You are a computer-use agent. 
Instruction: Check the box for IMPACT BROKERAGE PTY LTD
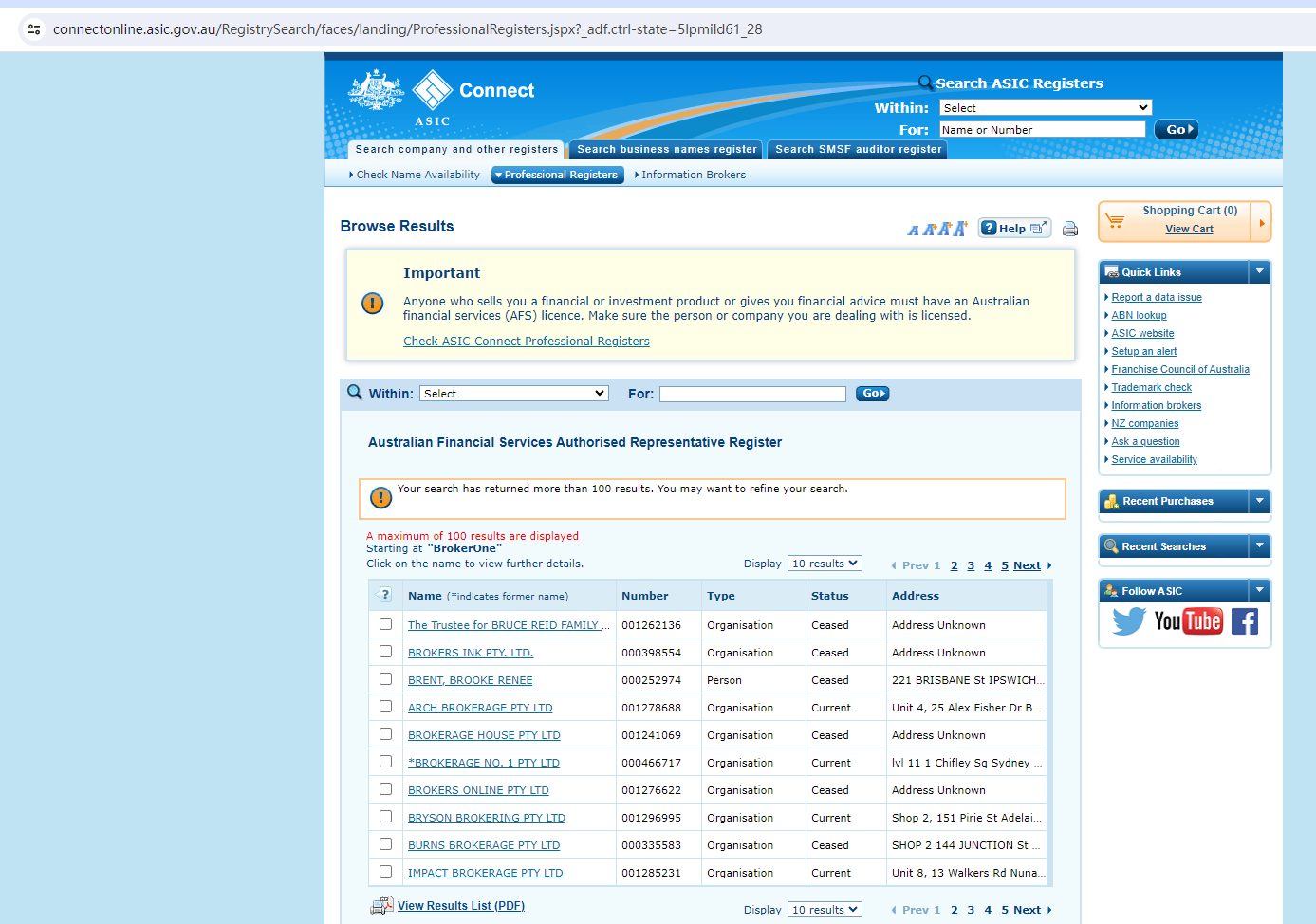[x=385, y=872]
